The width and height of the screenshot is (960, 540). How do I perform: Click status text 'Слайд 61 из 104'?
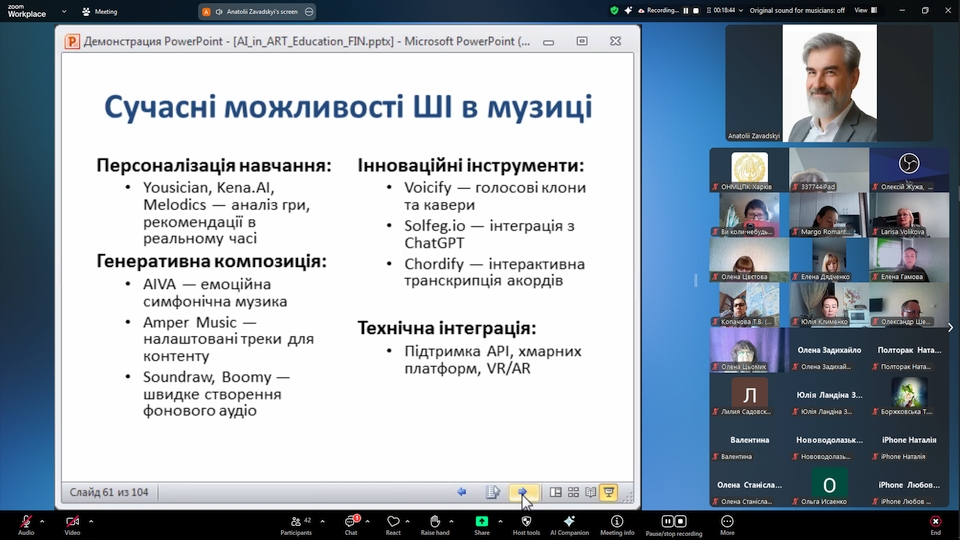click(109, 492)
